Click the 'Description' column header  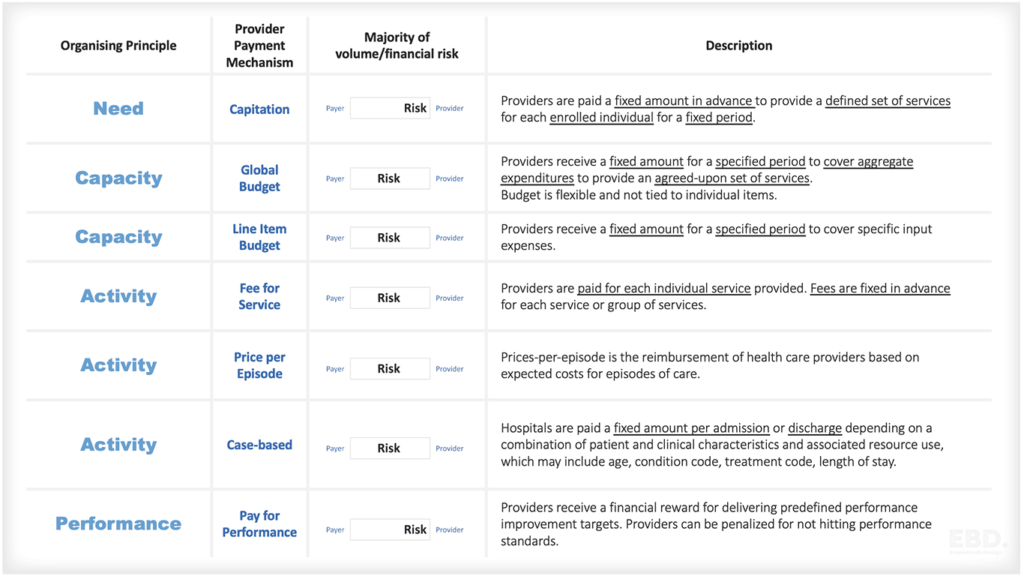pos(739,45)
